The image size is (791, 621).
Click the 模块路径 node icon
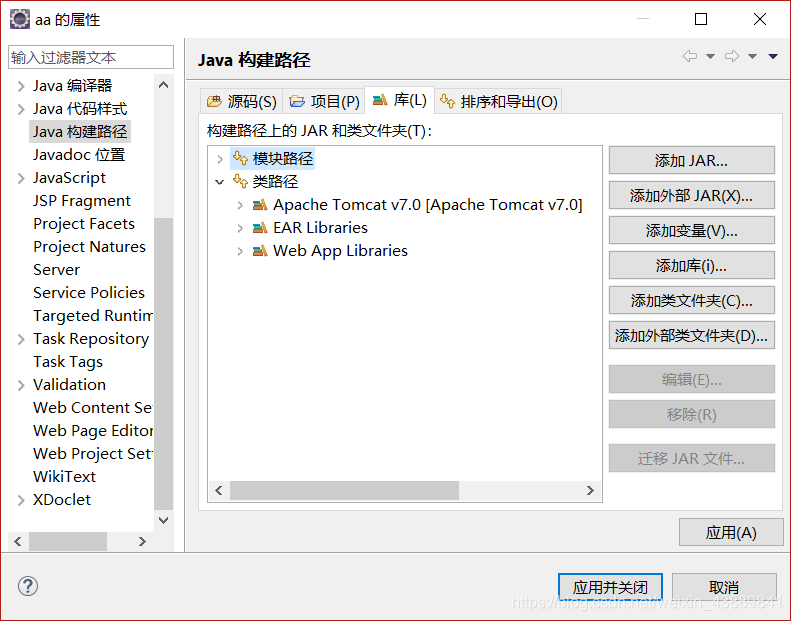240,158
